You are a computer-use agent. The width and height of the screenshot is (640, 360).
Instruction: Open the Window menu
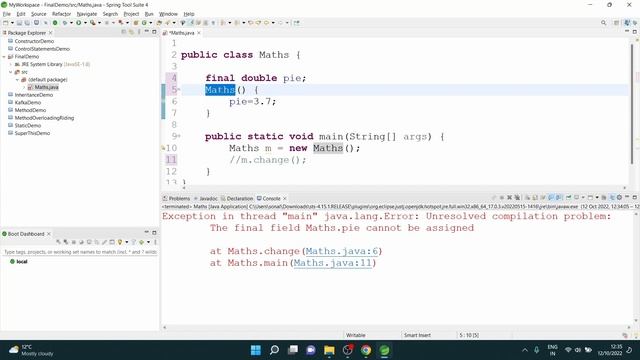click(168, 14)
